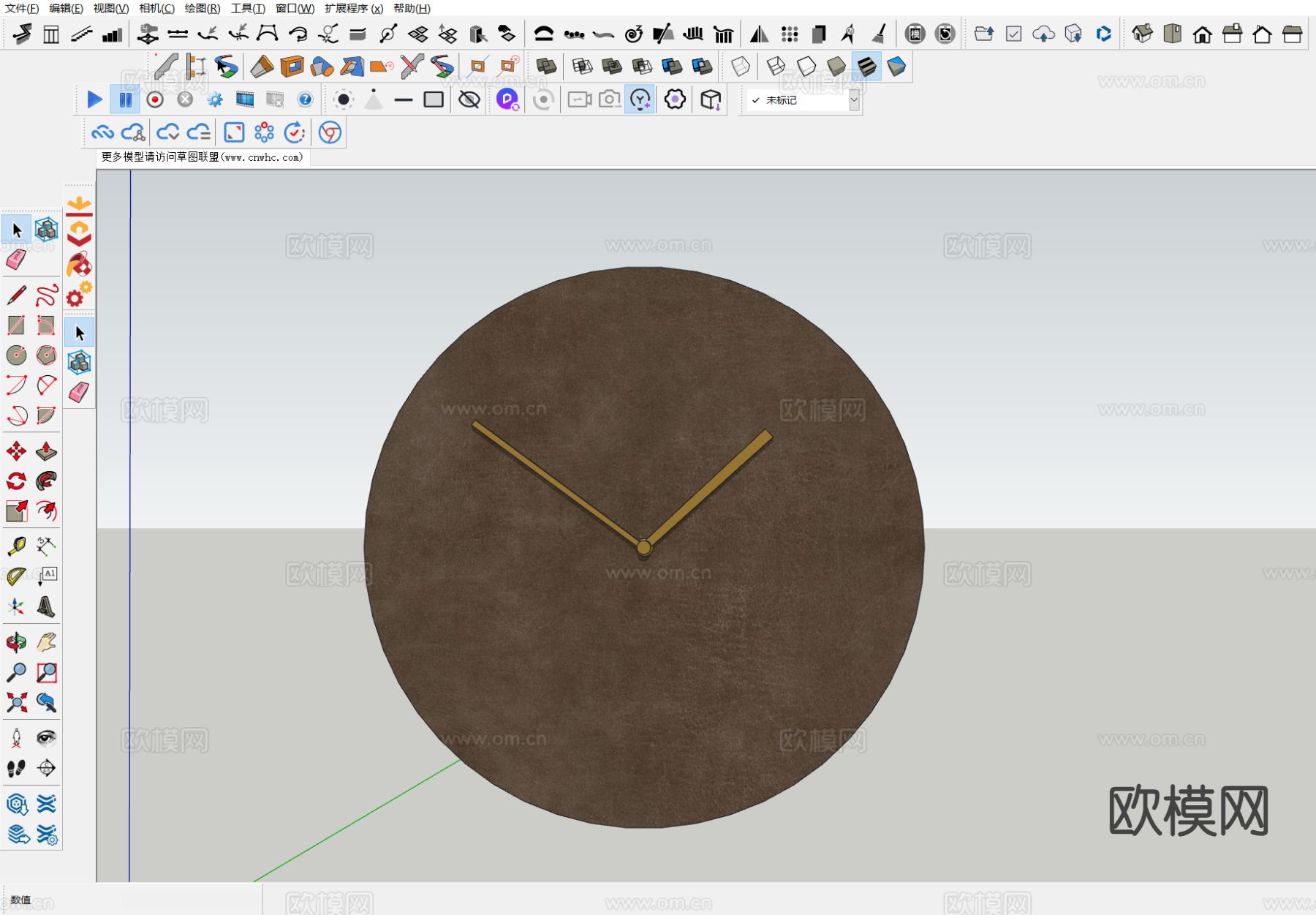
Task: Choose the 3D Text tool
Action: pyautogui.click(x=46, y=606)
